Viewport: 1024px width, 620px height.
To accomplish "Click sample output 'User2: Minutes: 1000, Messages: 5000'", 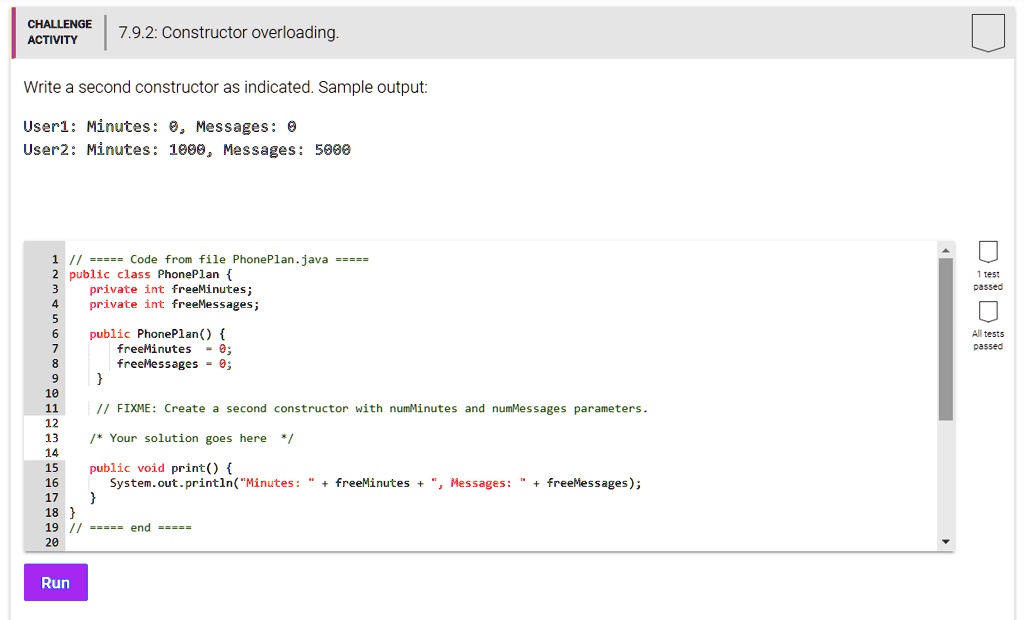I will pyautogui.click(x=187, y=150).
